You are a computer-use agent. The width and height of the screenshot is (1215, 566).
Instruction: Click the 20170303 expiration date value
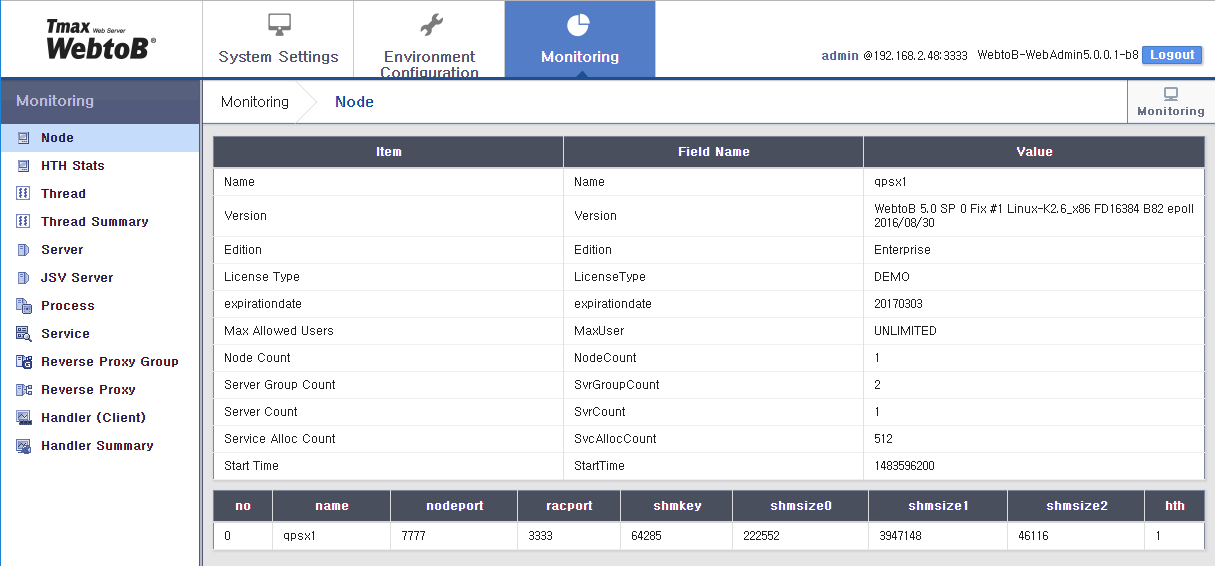(x=898, y=304)
